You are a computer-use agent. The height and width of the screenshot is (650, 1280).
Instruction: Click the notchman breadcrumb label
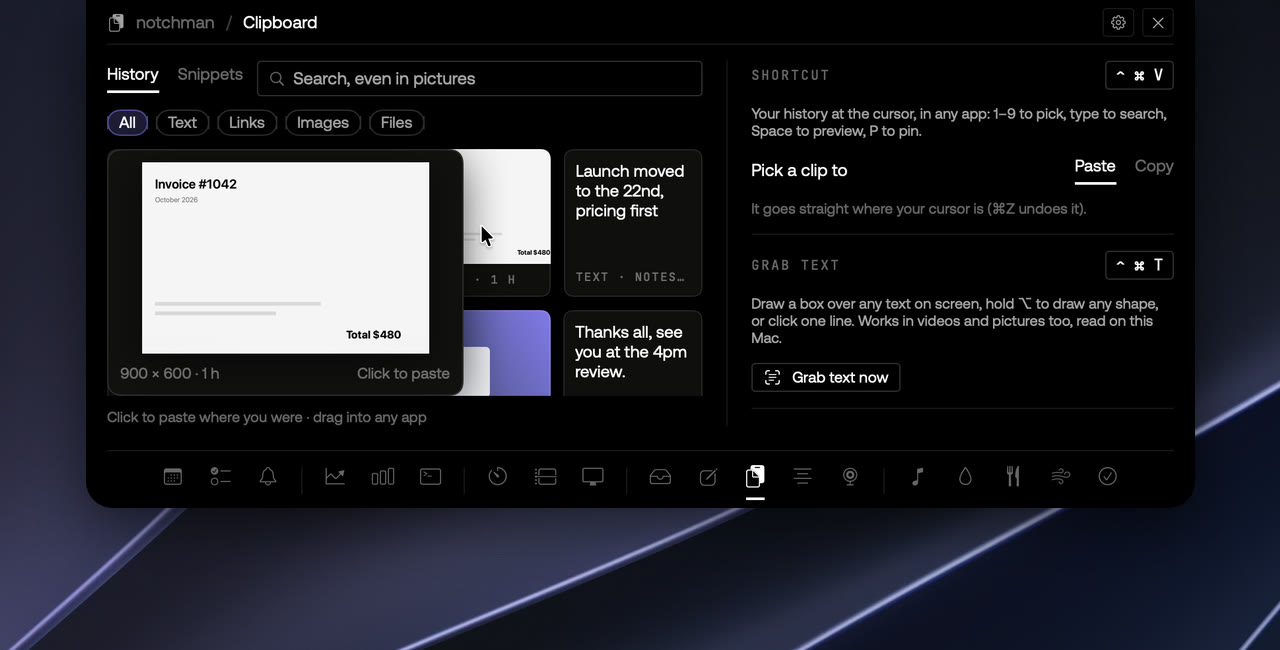click(x=175, y=23)
